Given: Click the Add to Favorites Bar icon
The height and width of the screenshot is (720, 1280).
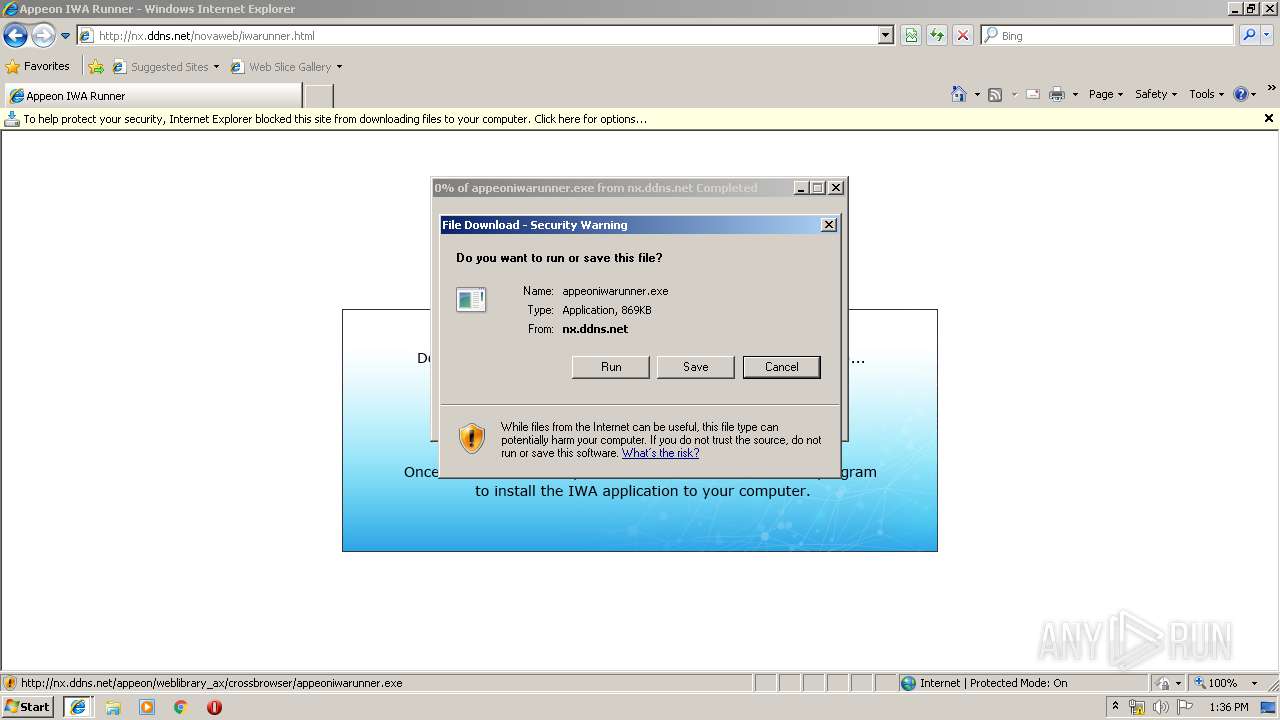Looking at the screenshot, I should (96, 67).
